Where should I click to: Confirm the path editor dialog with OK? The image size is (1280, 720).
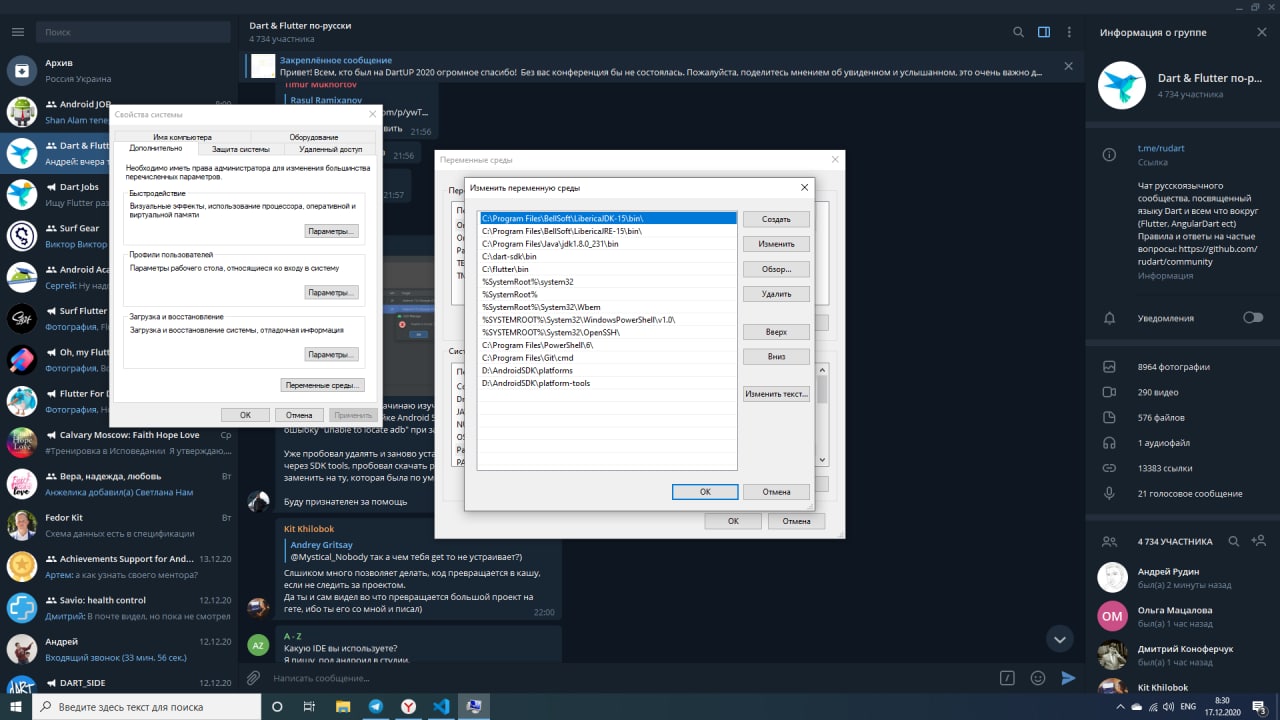[x=705, y=492]
